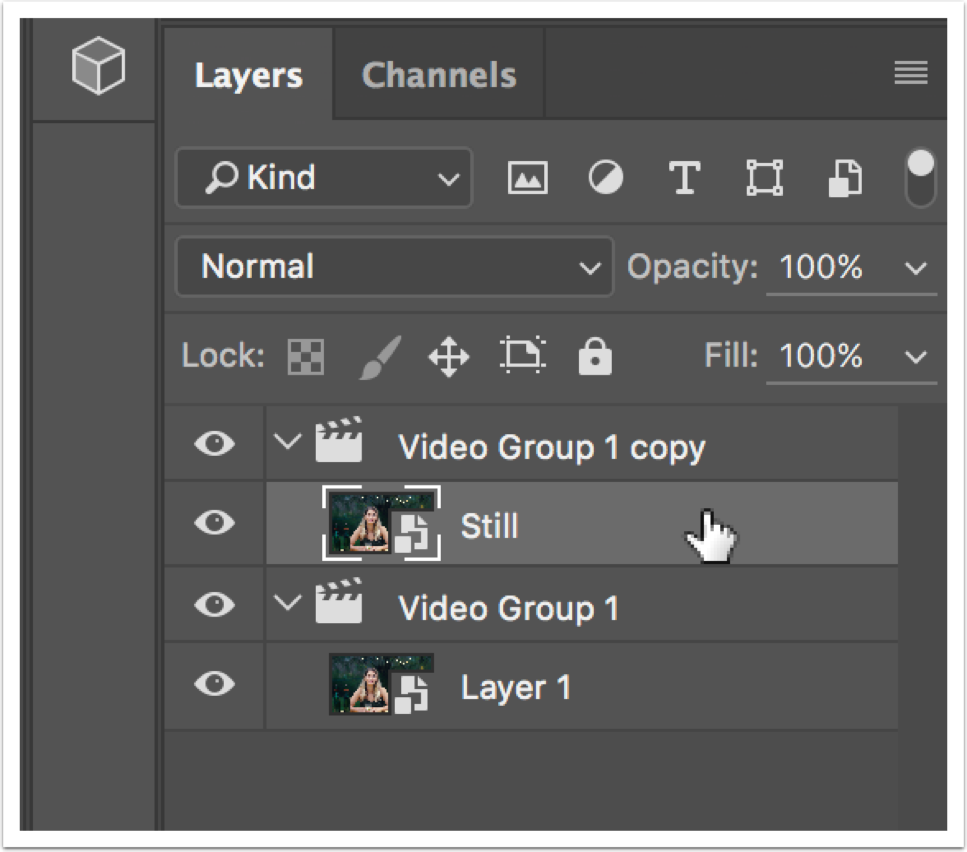Hide the Still layer

coord(215,522)
